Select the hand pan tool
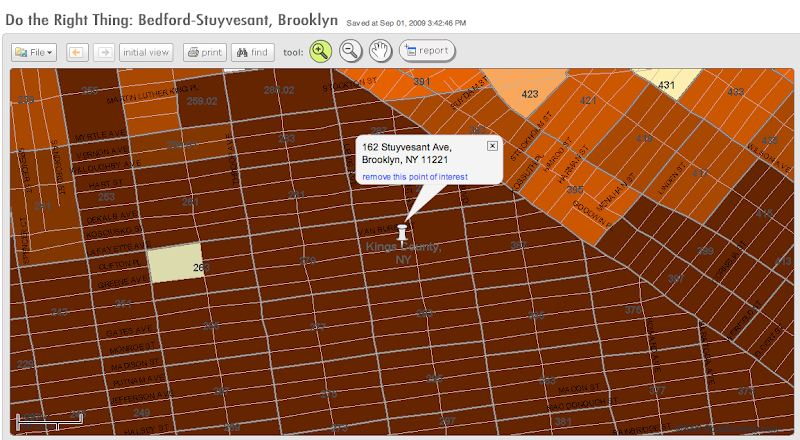The image size is (800, 440). point(381,51)
